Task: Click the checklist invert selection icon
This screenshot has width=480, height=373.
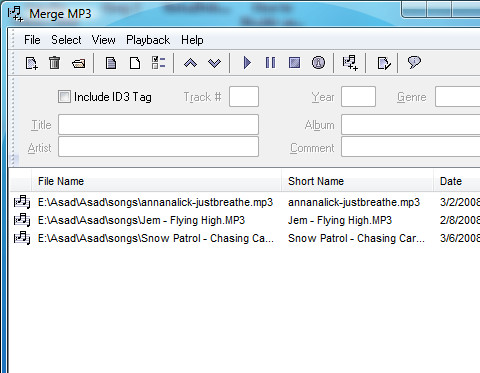Action: click(x=158, y=62)
